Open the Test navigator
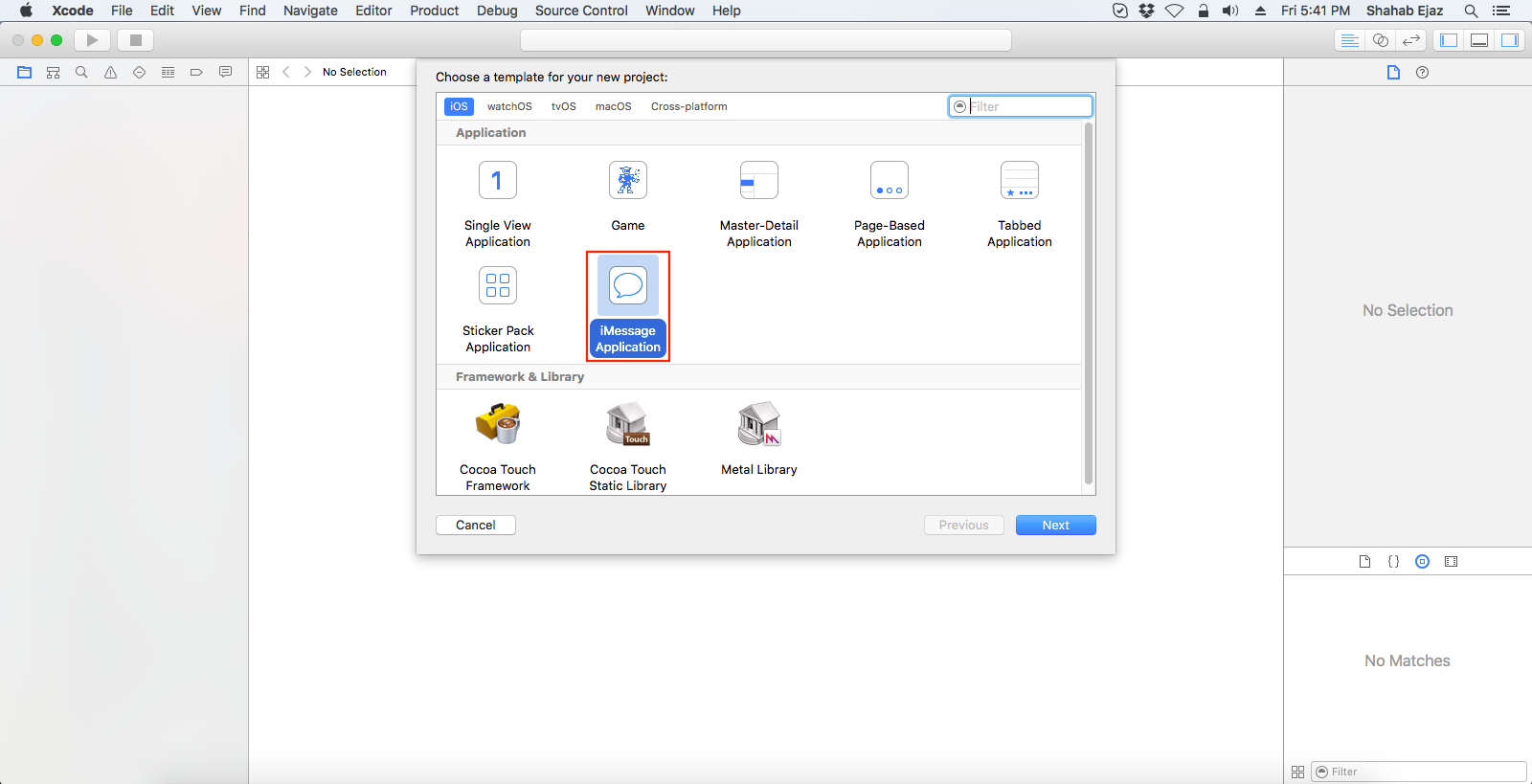Image resolution: width=1532 pixels, height=784 pixels. [x=140, y=72]
